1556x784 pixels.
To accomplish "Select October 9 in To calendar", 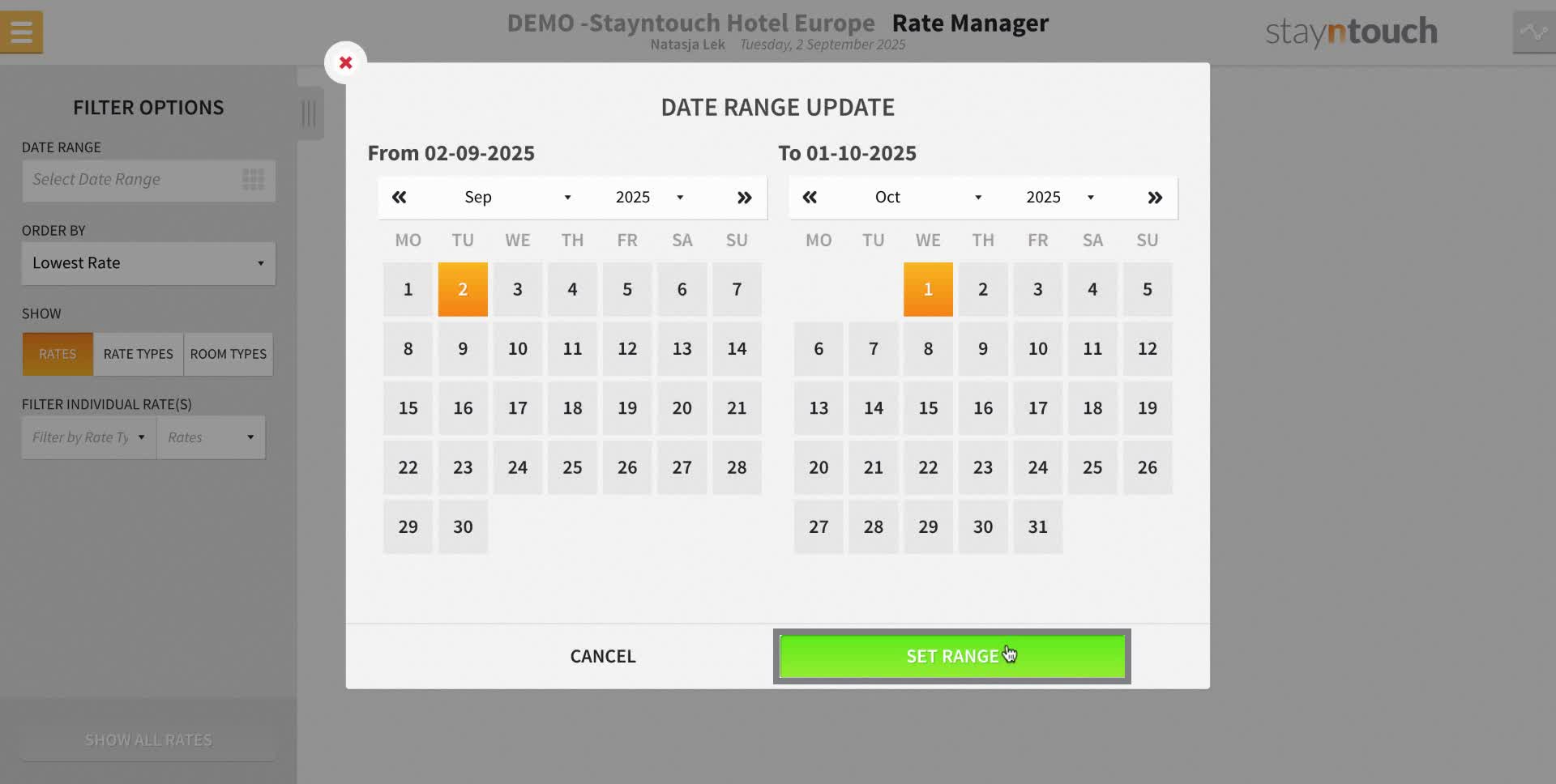I will point(983,348).
